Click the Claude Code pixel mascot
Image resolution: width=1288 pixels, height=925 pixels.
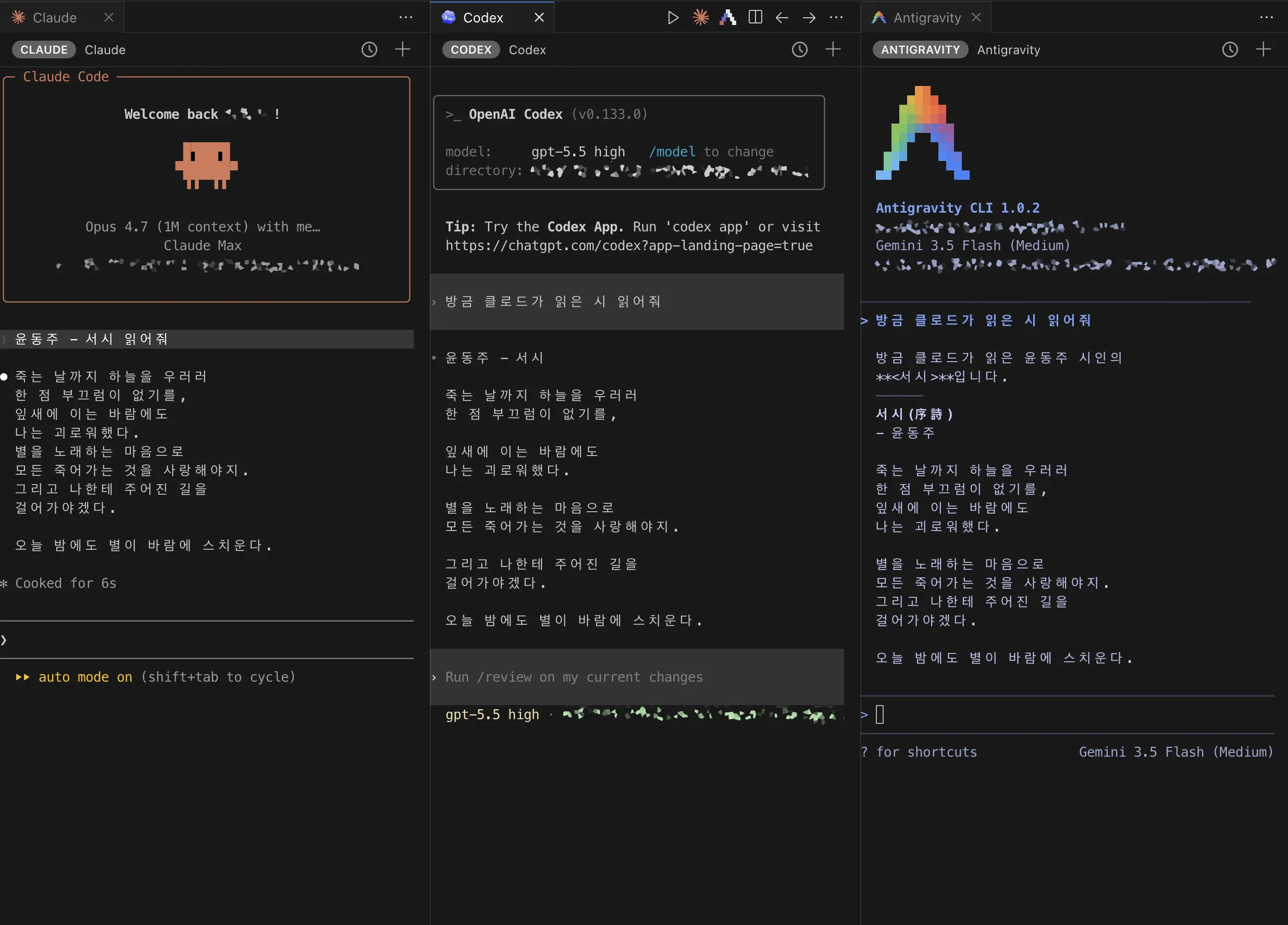coord(206,165)
